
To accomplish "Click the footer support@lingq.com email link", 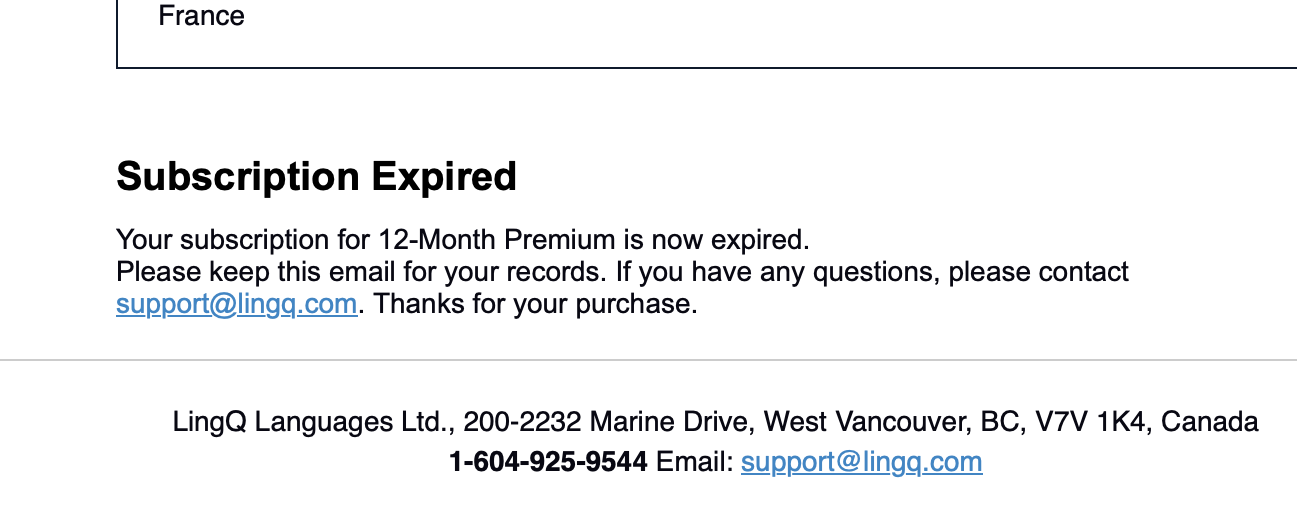I will (861, 462).
